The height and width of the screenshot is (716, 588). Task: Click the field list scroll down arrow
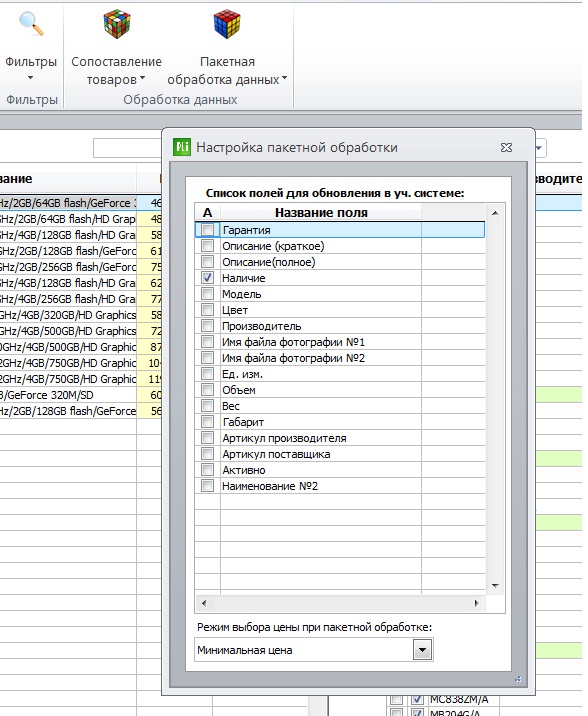[495, 585]
